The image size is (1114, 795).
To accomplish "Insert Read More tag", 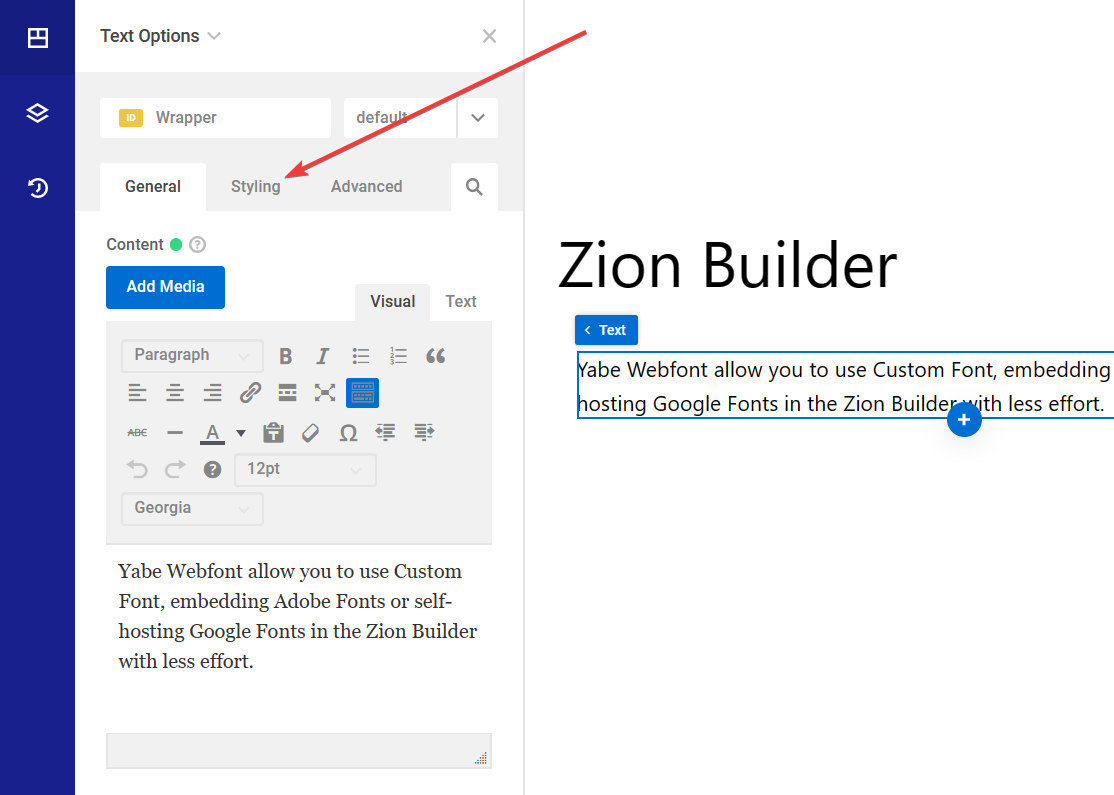I will click(288, 393).
